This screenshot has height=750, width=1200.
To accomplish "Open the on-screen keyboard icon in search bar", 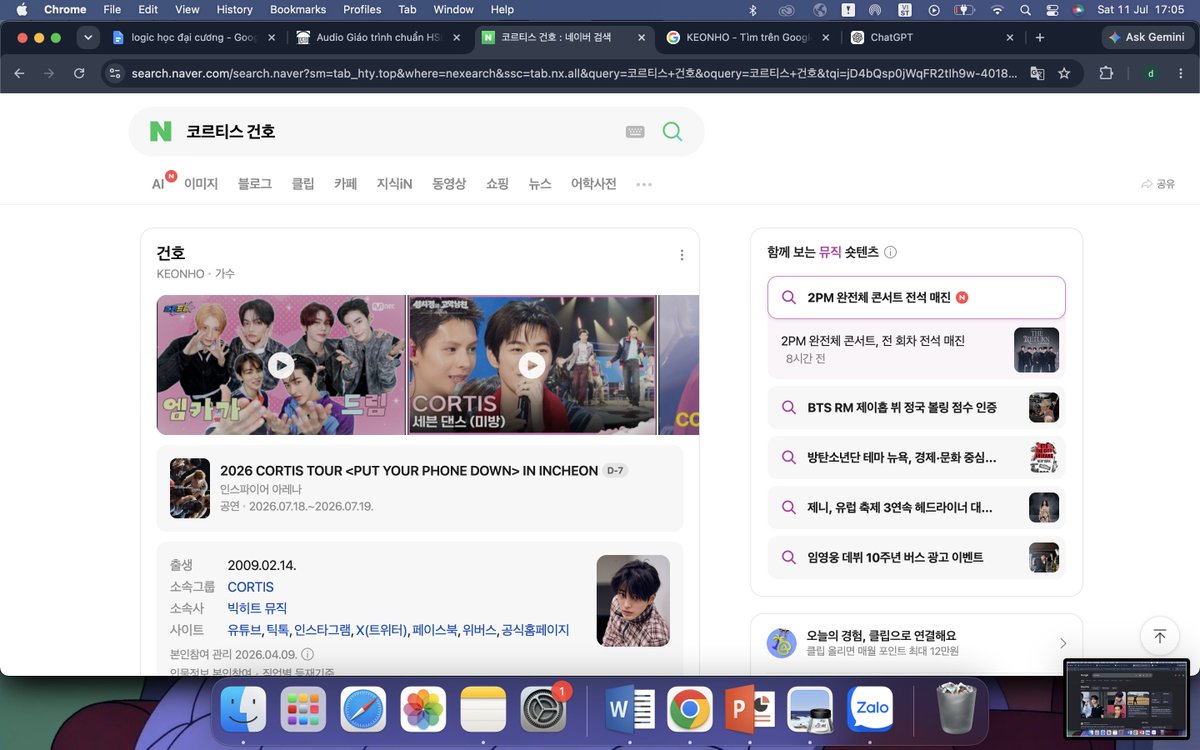I will pyautogui.click(x=635, y=132).
